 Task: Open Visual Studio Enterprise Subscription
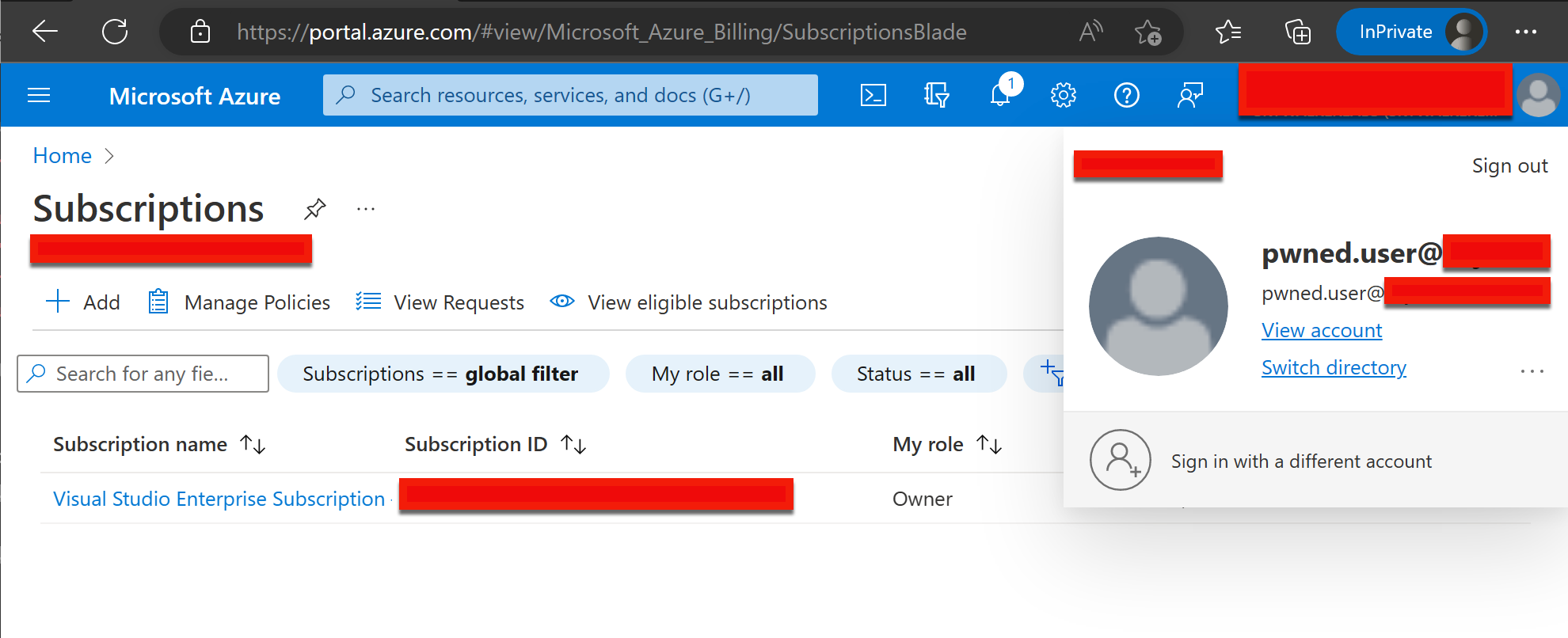[x=219, y=499]
